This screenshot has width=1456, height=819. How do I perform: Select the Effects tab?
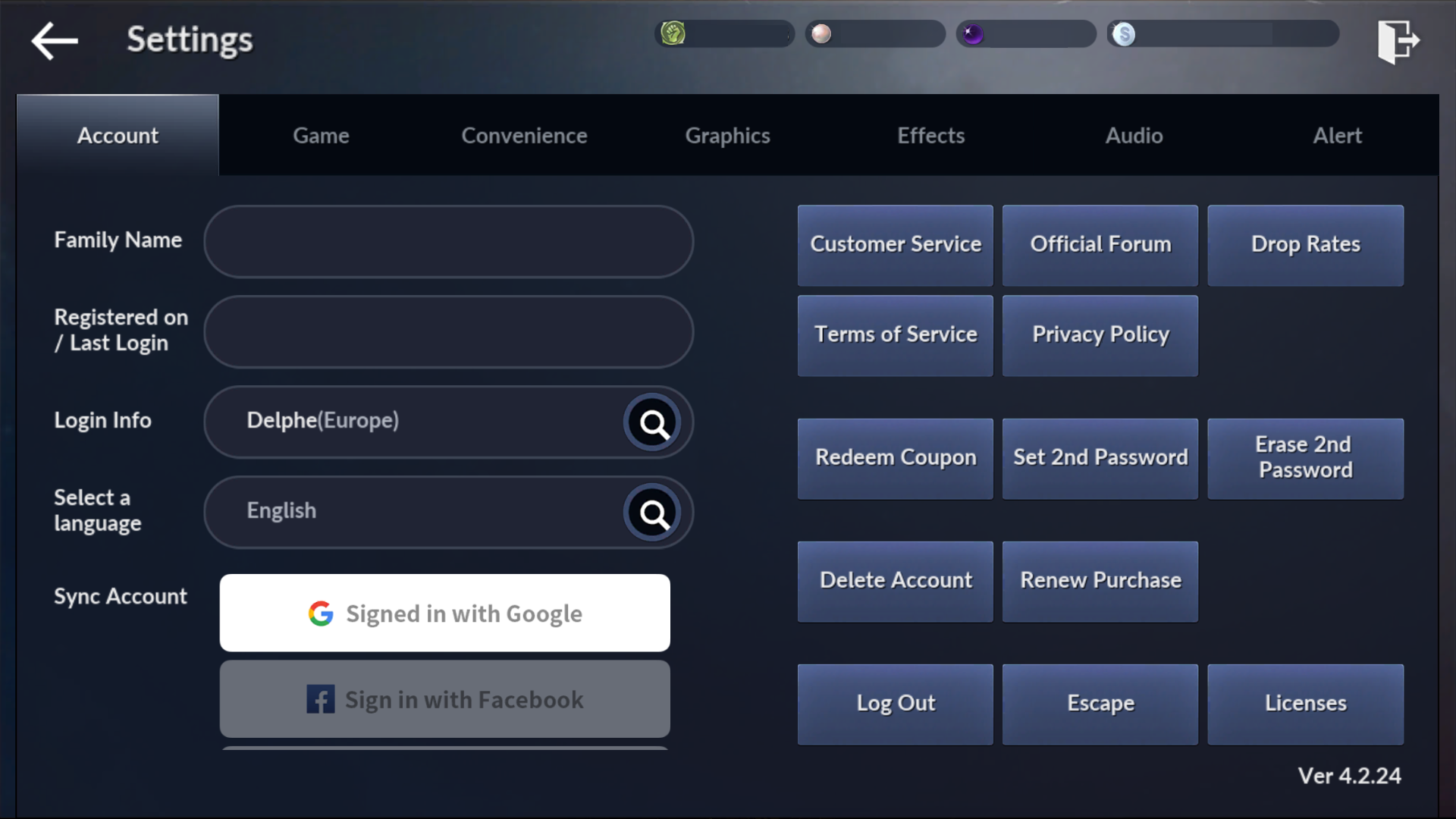click(930, 135)
